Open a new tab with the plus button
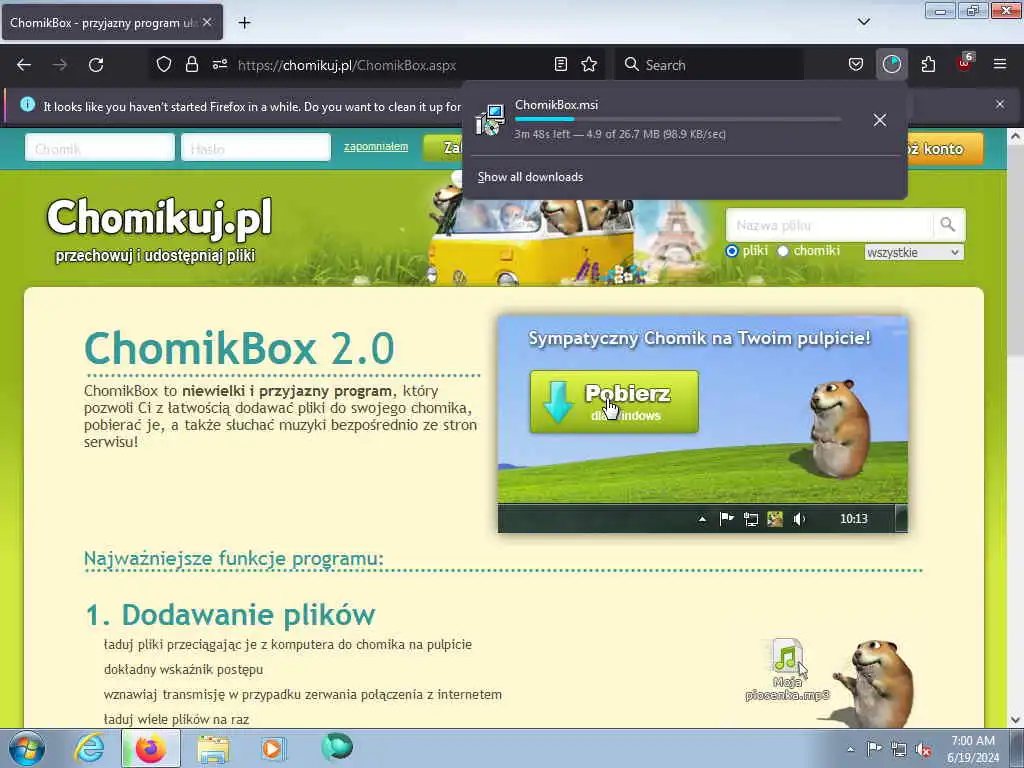 pos(244,23)
